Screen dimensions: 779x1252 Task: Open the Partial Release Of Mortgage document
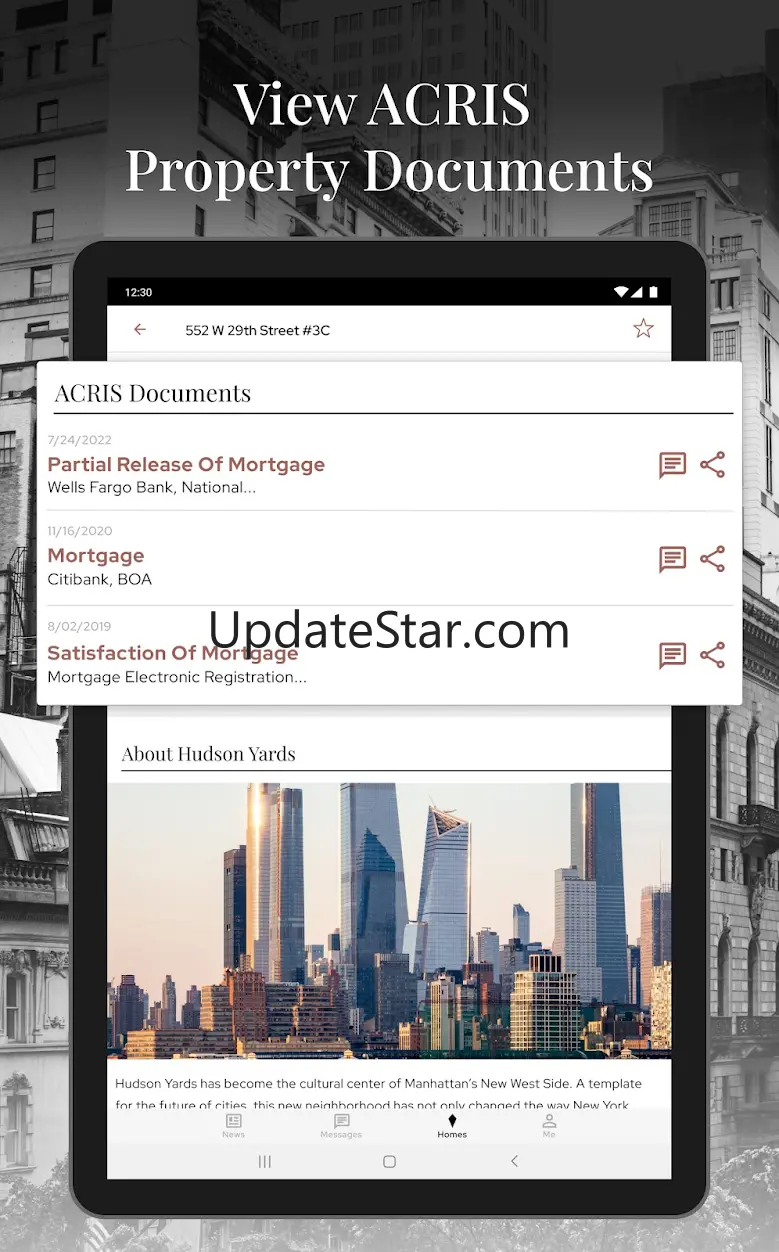(186, 464)
